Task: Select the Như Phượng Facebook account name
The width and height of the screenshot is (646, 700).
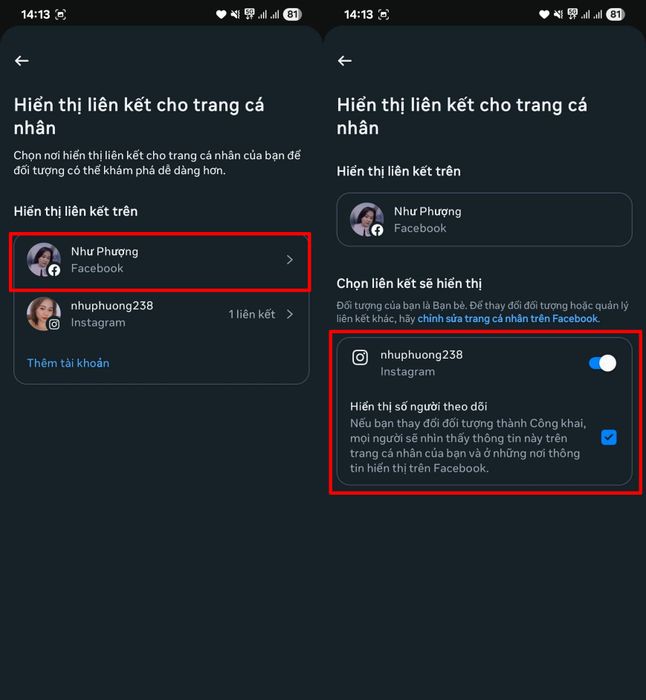Action: [x=104, y=251]
